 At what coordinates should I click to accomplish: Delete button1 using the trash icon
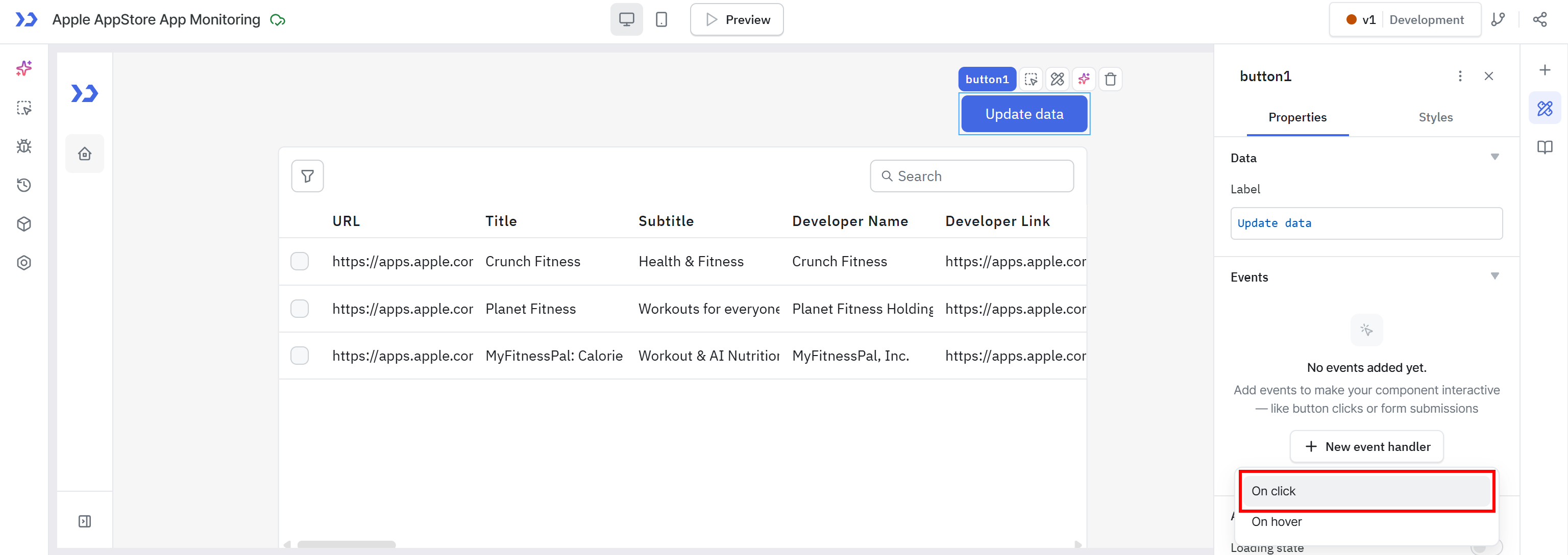(1110, 79)
